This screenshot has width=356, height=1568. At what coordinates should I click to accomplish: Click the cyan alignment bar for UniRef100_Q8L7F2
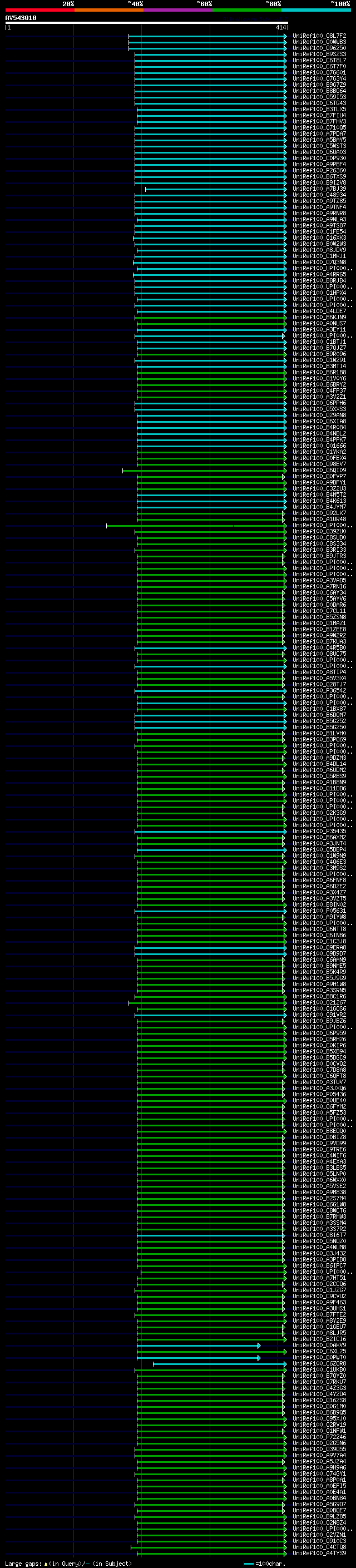(207, 36)
